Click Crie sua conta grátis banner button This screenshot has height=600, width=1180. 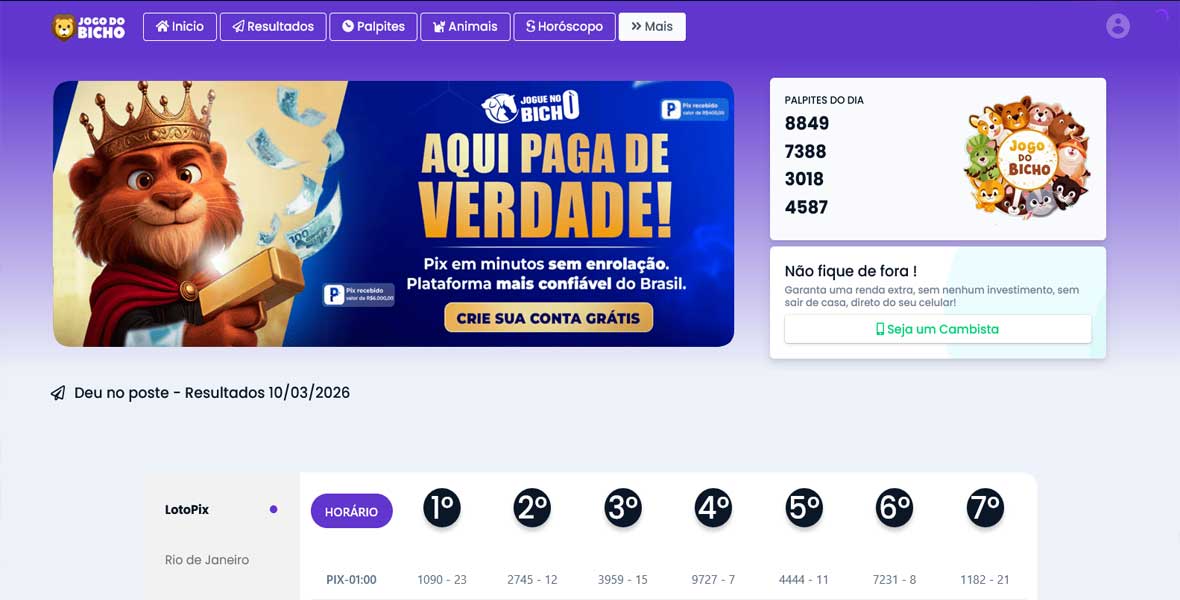(x=549, y=318)
